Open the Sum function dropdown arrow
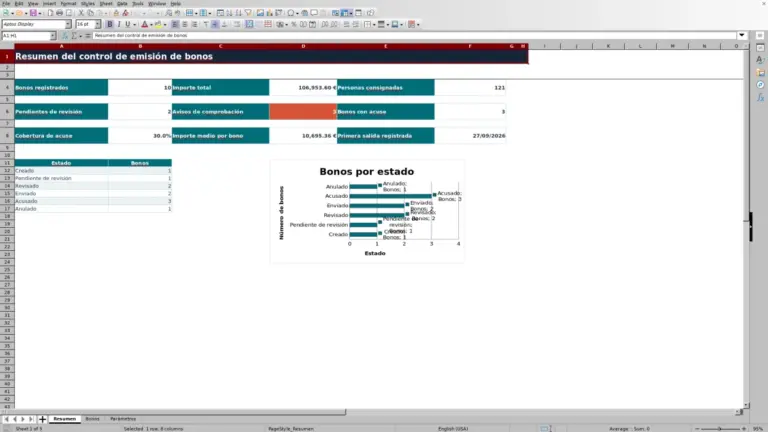This screenshot has width=768, height=432. click(x=81, y=35)
